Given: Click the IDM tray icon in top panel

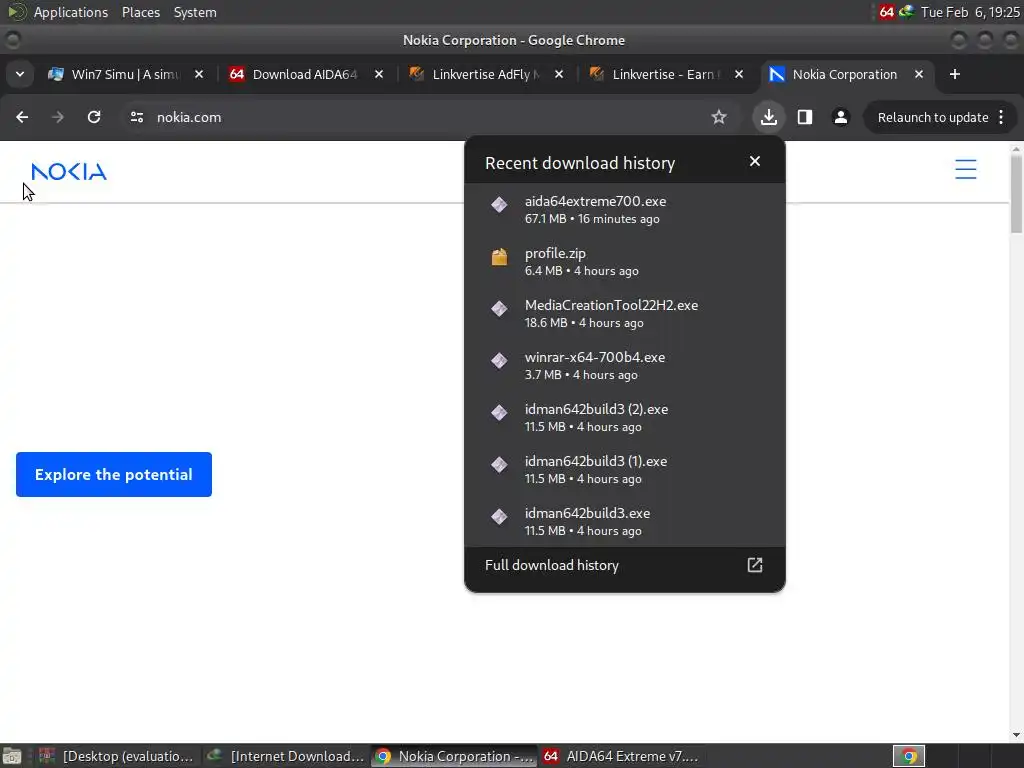Looking at the screenshot, I should coord(906,12).
